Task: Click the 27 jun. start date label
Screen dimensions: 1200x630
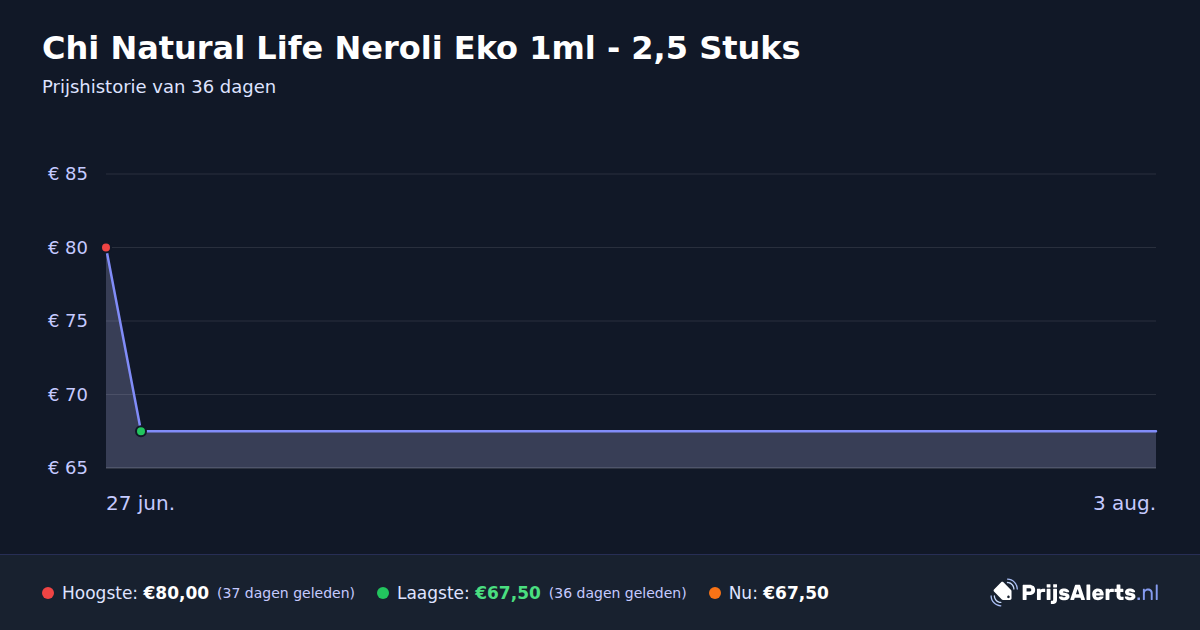Action: click(141, 503)
